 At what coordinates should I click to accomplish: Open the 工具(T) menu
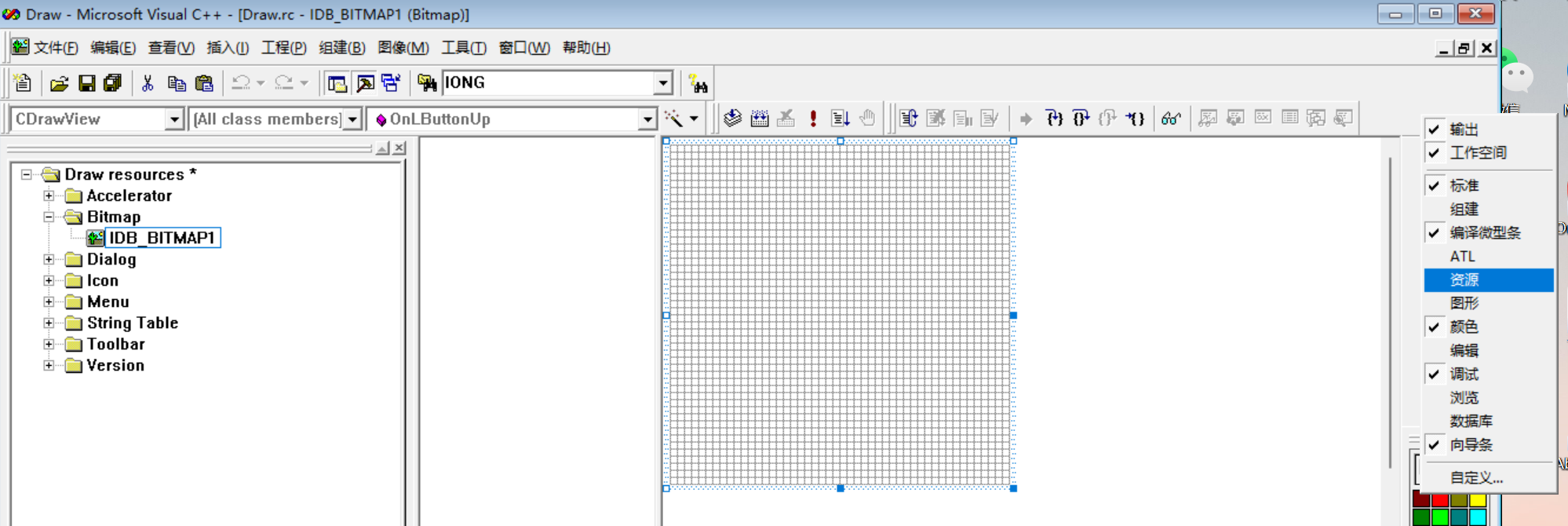point(464,48)
